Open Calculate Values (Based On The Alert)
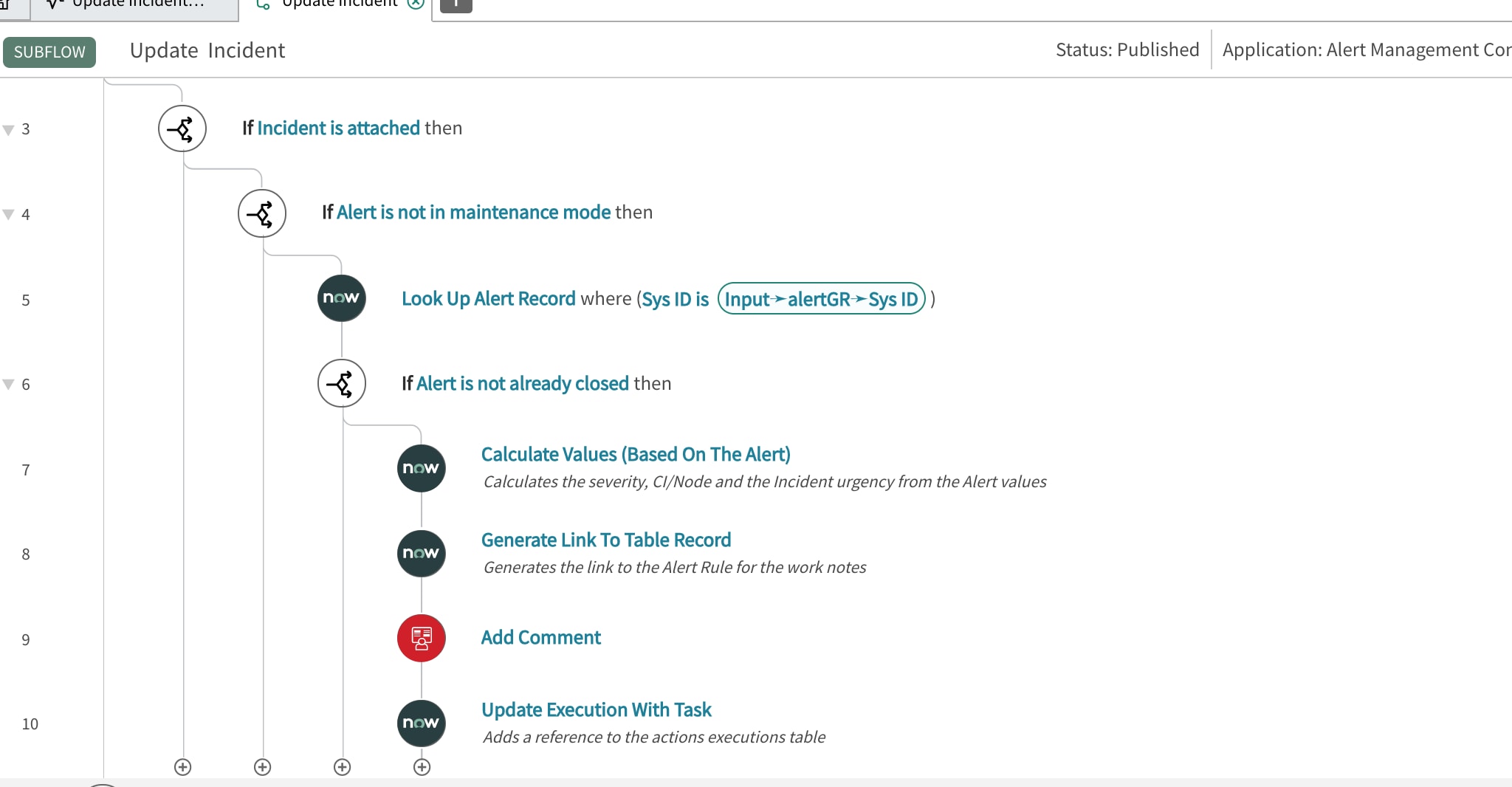Image resolution: width=1512 pixels, height=787 pixels. [636, 455]
